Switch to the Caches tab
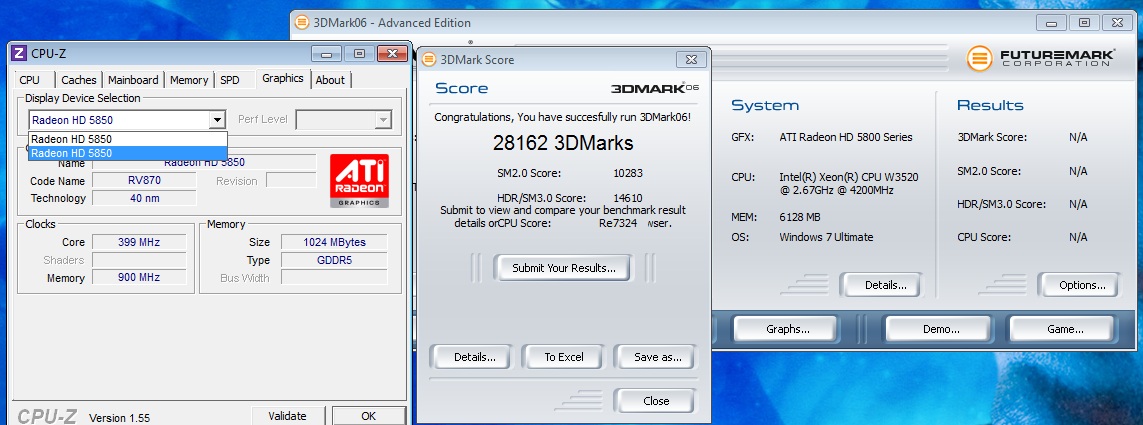Viewport: 1143px width, 425px height. [79, 80]
